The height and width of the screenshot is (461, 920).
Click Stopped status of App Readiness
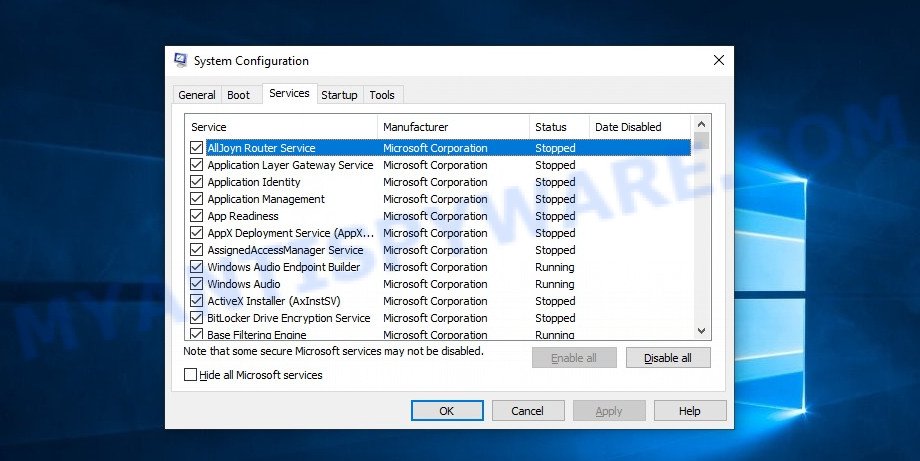(x=555, y=216)
